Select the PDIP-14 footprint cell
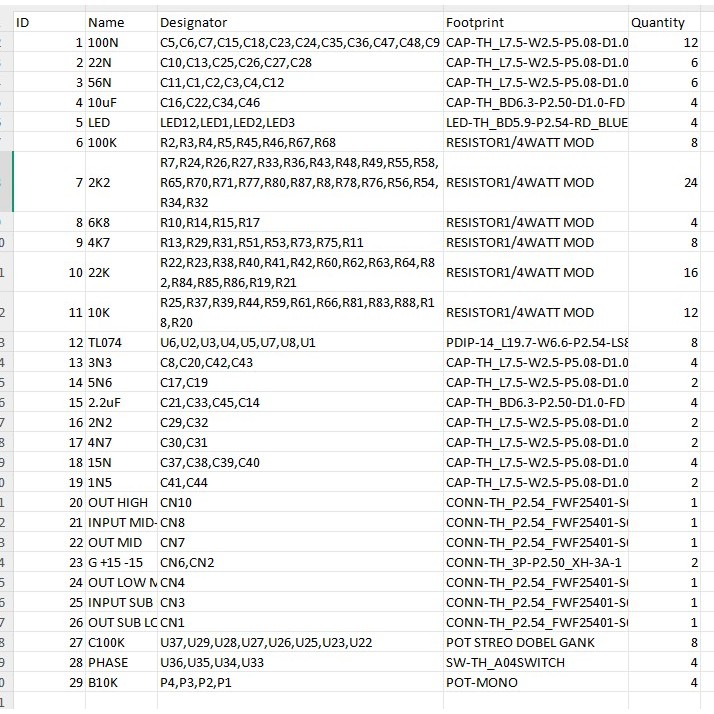 pyautogui.click(x=536, y=342)
